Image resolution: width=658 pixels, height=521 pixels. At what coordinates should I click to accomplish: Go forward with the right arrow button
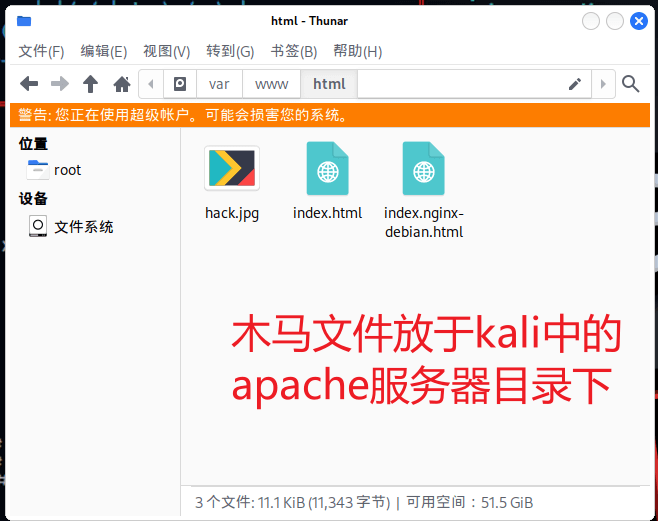60,84
